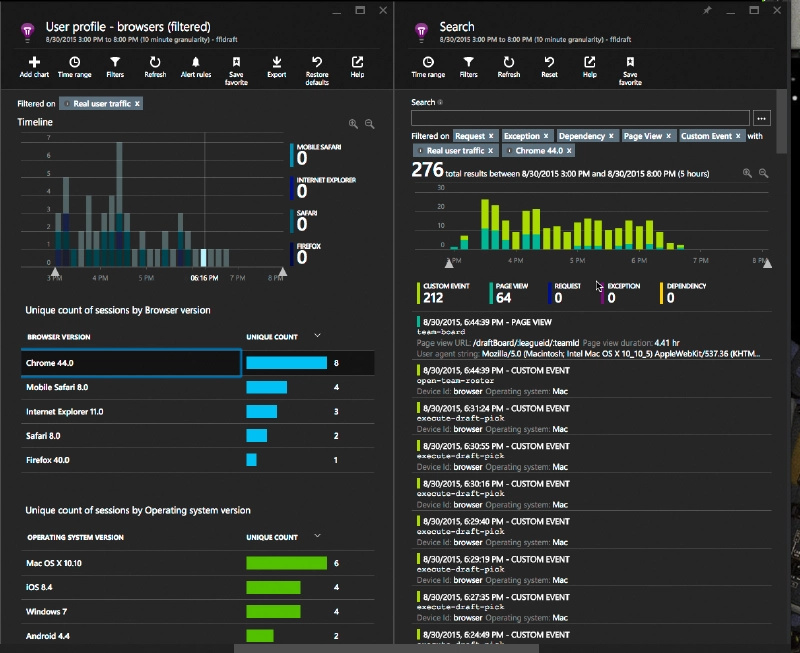Select the iOS 8.4 row
Viewport: 800px width, 653px height.
click(197, 587)
